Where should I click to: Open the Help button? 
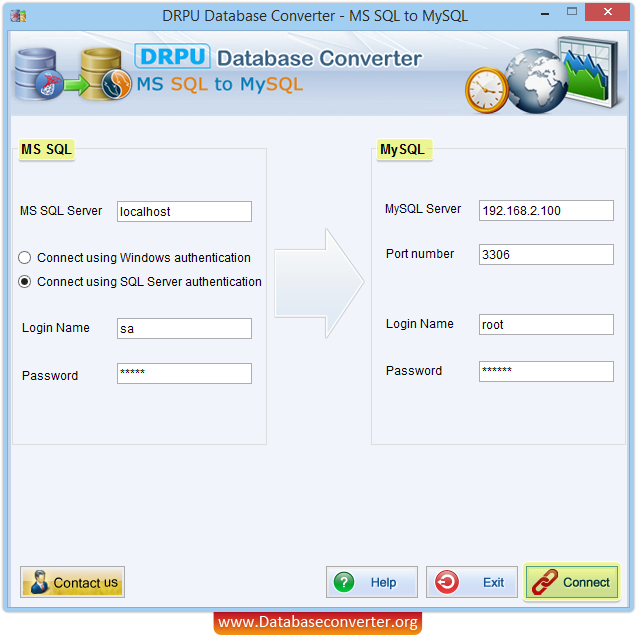tap(372, 582)
